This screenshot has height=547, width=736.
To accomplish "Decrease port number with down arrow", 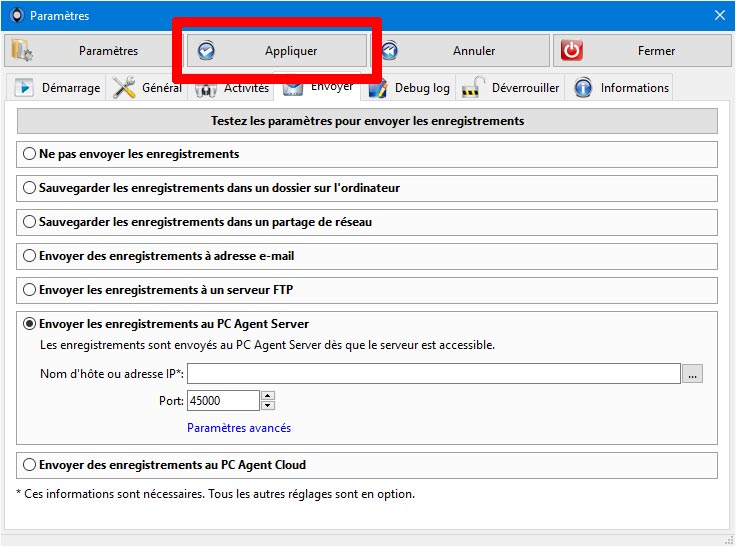I will tap(268, 405).
